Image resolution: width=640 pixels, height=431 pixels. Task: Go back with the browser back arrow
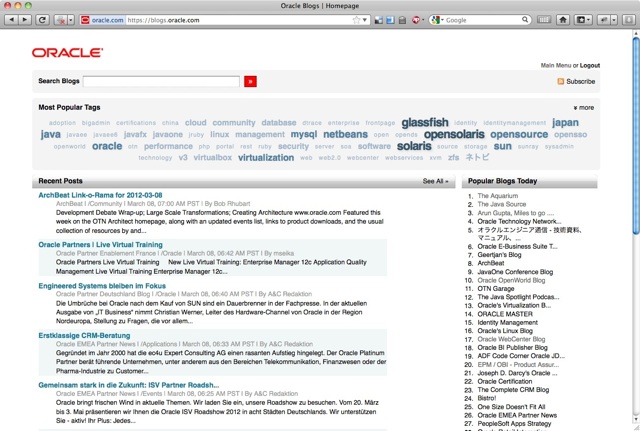pos(11,20)
